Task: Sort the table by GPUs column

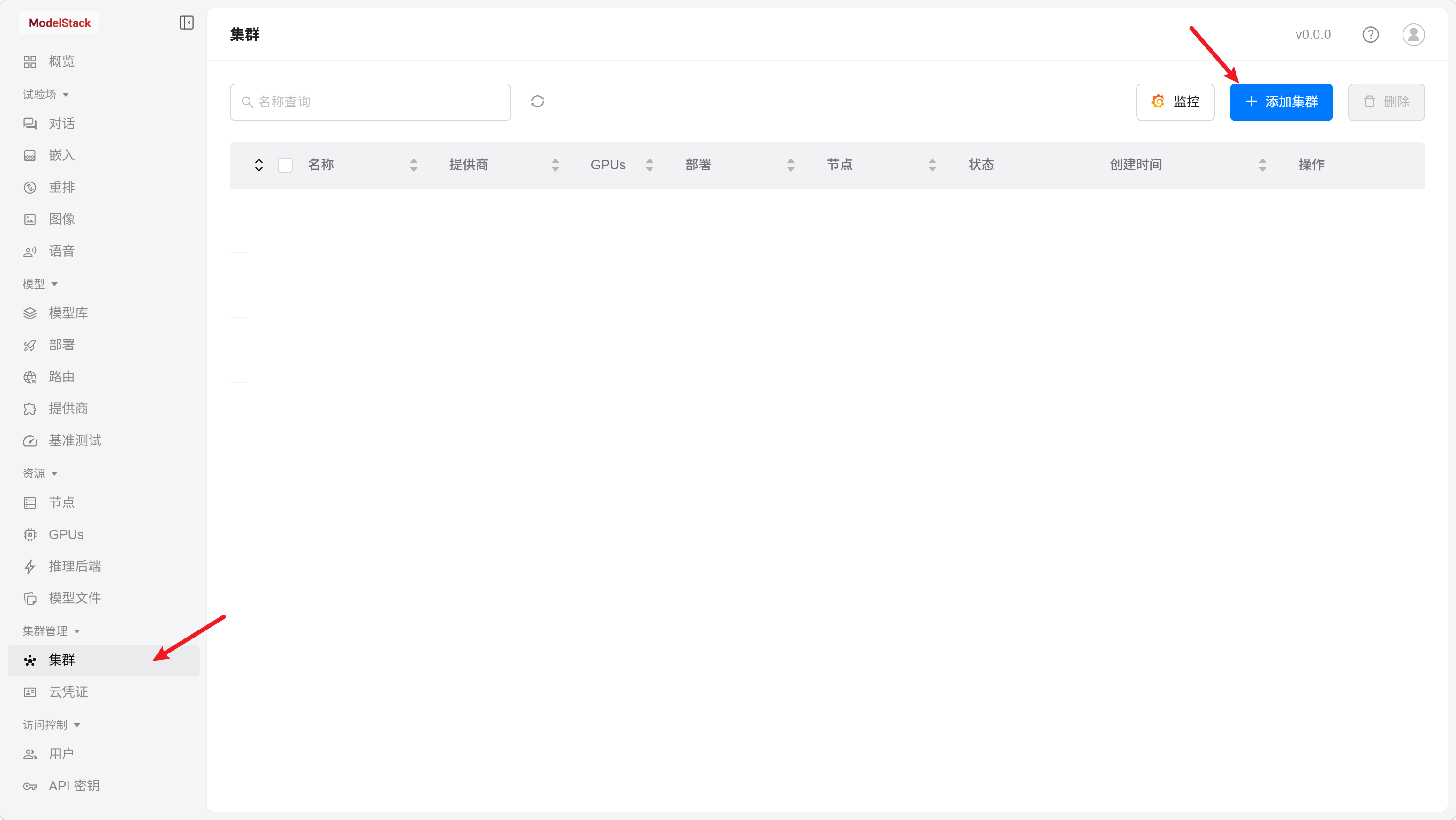Action: pyautogui.click(x=650, y=165)
